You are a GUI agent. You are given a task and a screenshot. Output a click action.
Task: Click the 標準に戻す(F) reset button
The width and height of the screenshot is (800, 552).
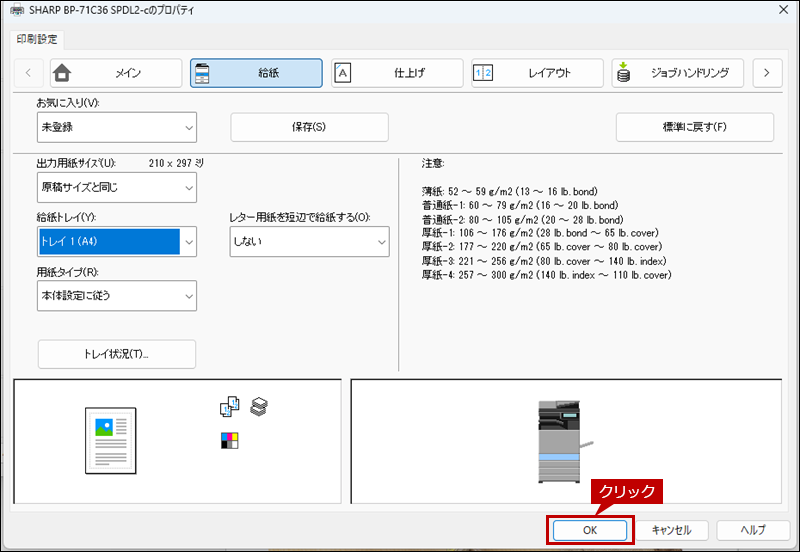694,127
